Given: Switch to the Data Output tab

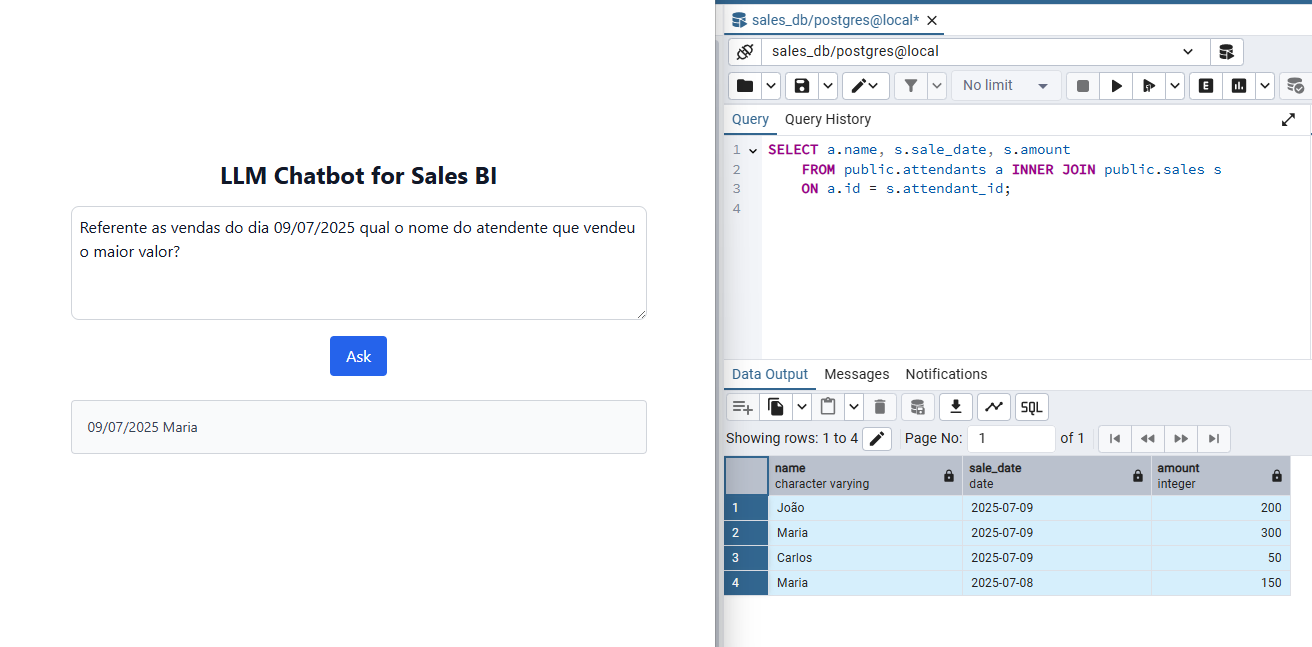Looking at the screenshot, I should click(770, 374).
